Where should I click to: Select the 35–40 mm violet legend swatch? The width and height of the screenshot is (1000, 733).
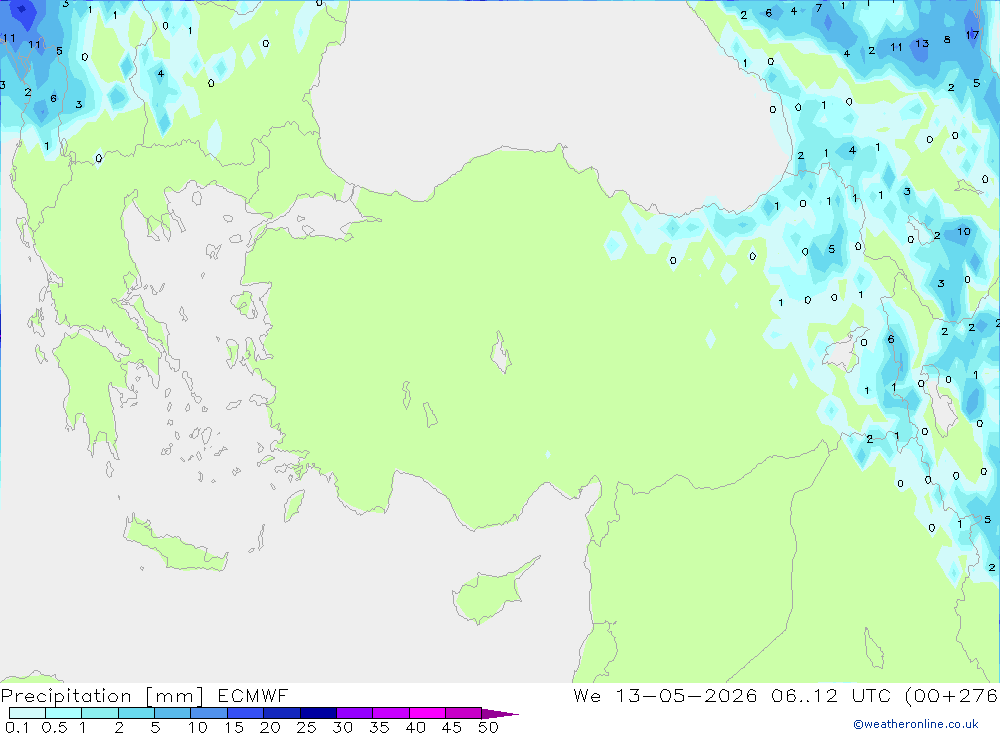[x=391, y=713]
